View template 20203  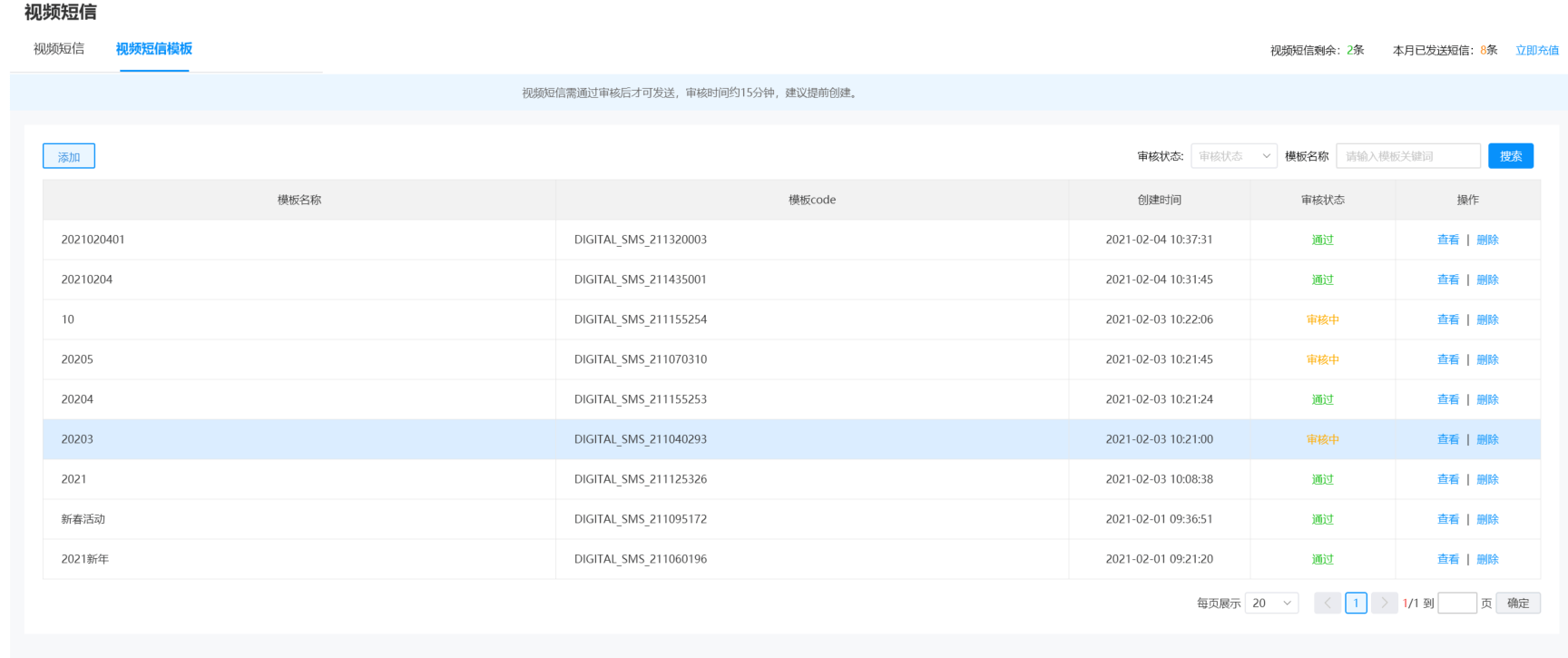tap(1448, 439)
